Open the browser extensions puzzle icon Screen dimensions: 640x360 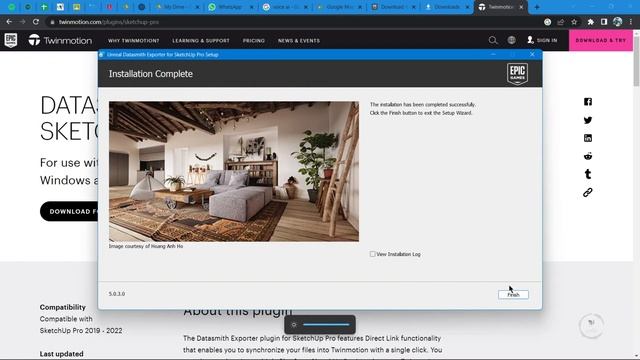[x=591, y=22]
